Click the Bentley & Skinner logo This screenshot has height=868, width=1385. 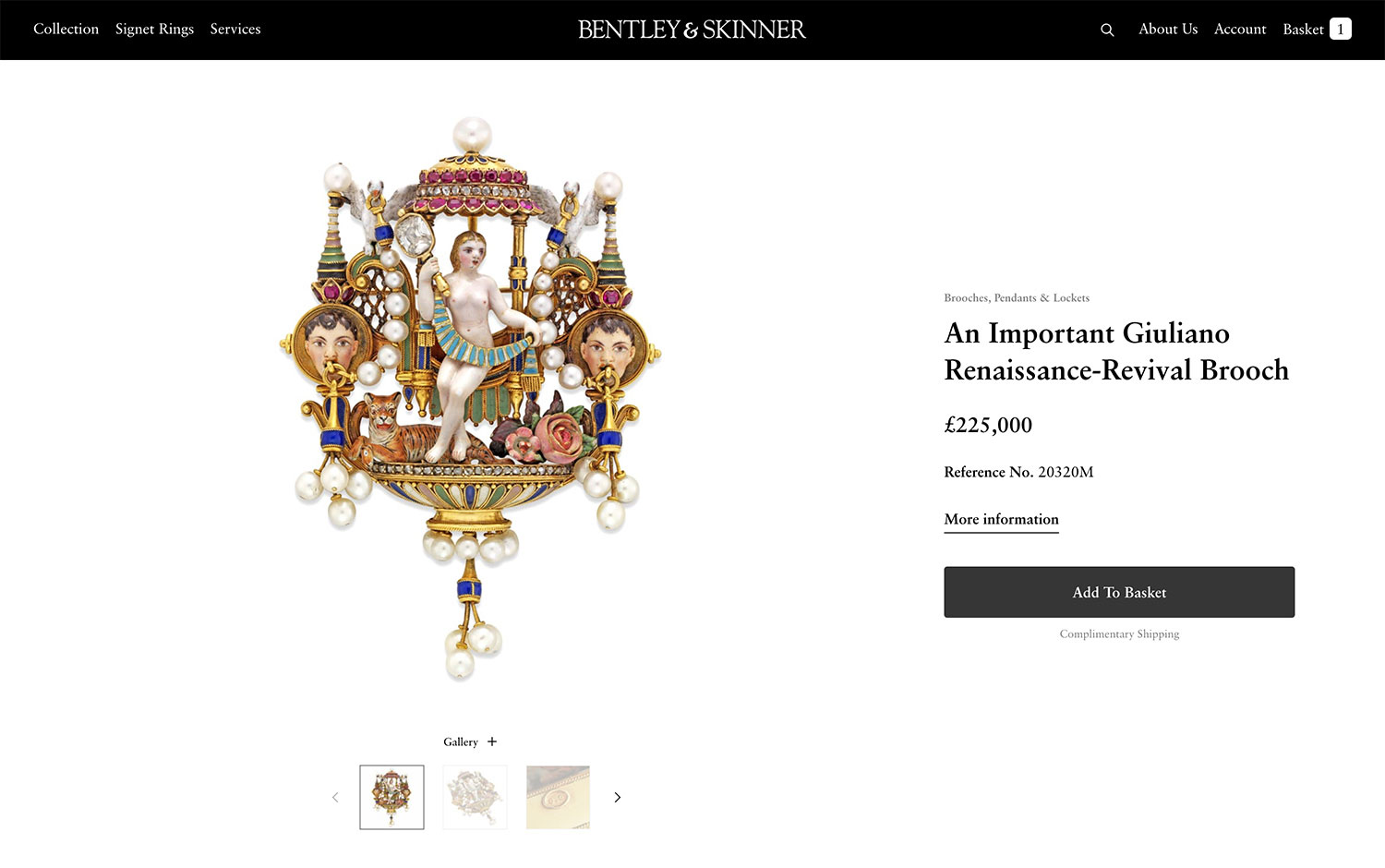point(692,30)
